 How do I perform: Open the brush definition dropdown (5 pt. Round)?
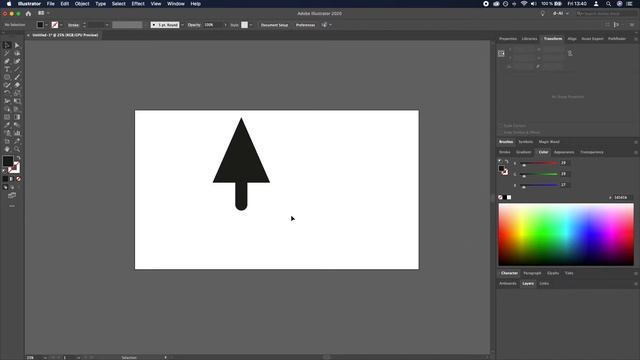[182, 25]
